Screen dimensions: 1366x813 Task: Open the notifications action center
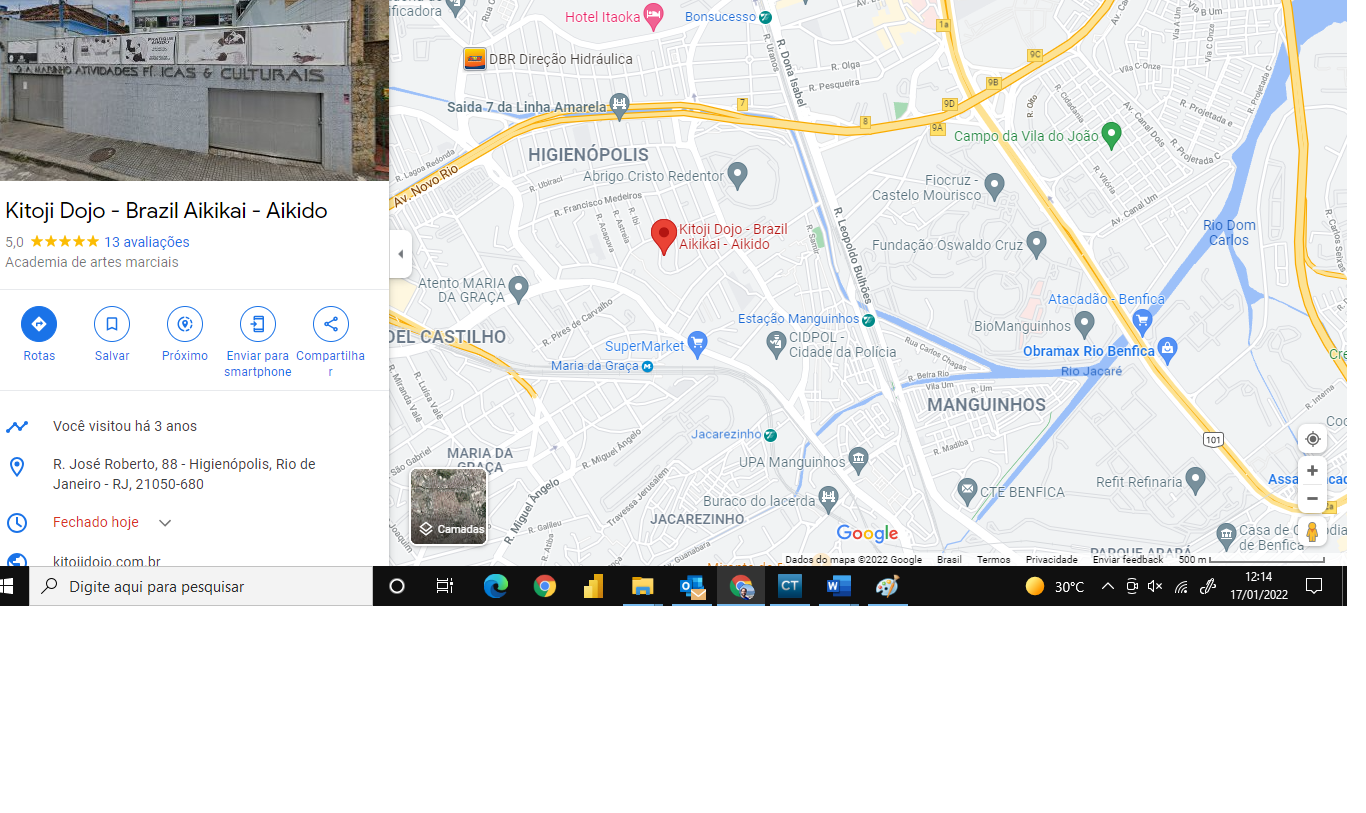tap(1314, 587)
